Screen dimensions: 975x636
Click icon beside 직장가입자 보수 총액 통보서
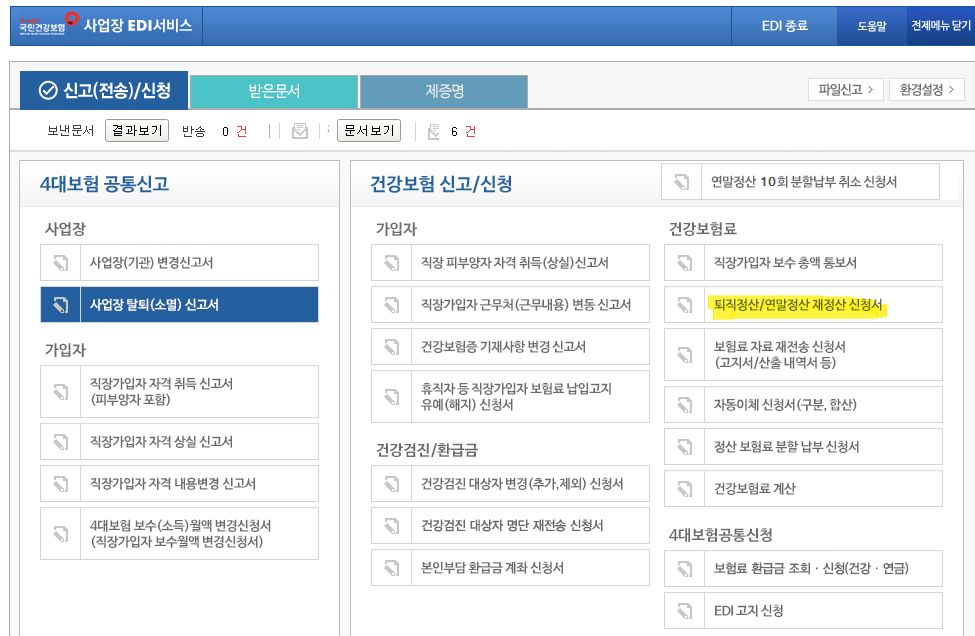[x=685, y=262]
